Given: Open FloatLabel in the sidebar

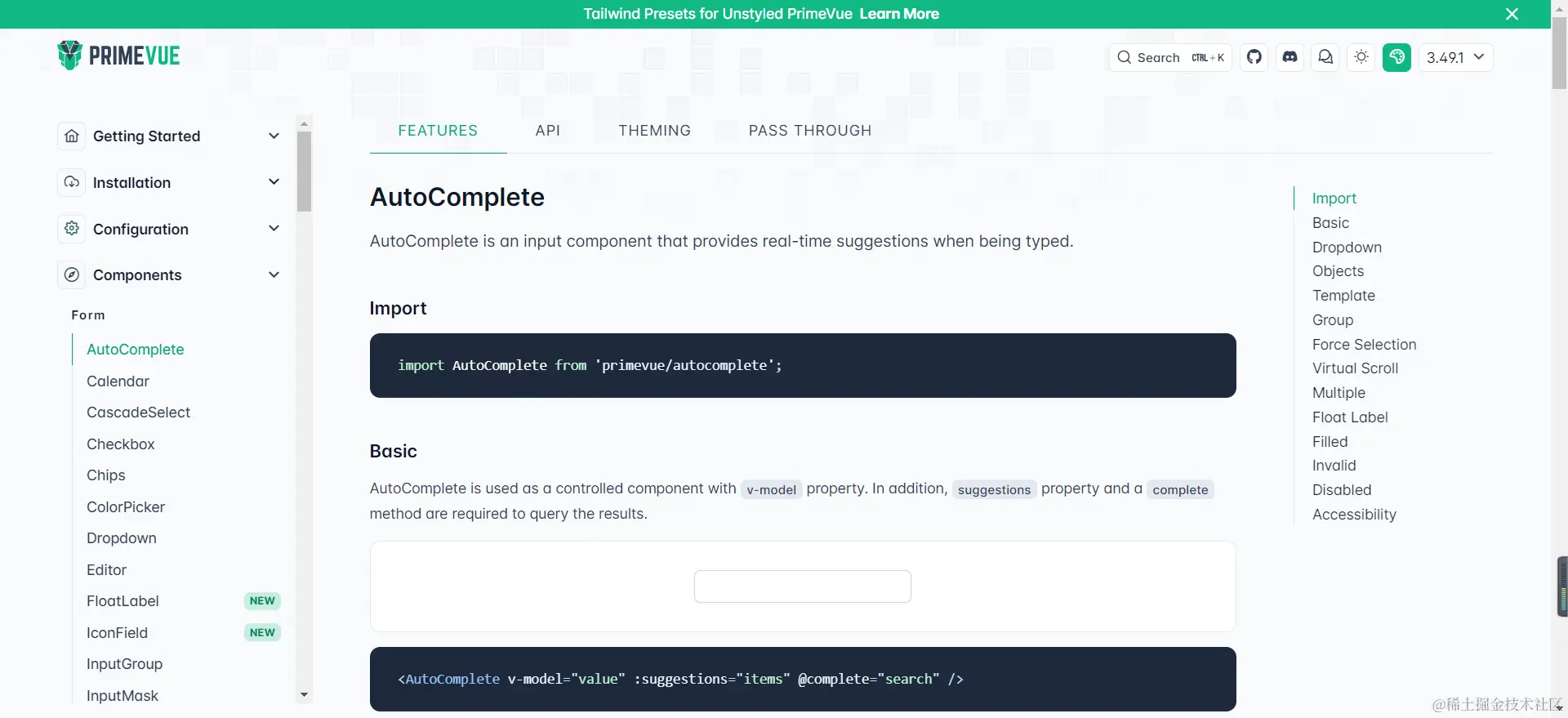Looking at the screenshot, I should tap(123, 601).
